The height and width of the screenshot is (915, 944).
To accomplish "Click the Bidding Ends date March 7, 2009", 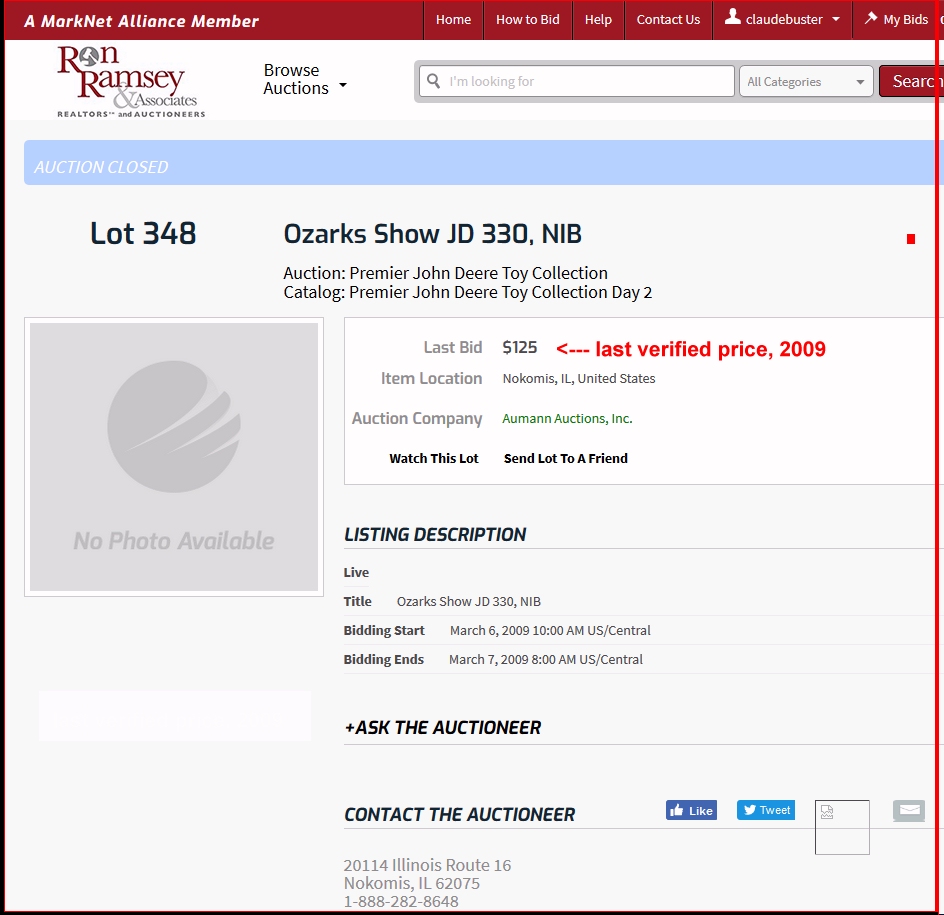I will click(x=545, y=659).
